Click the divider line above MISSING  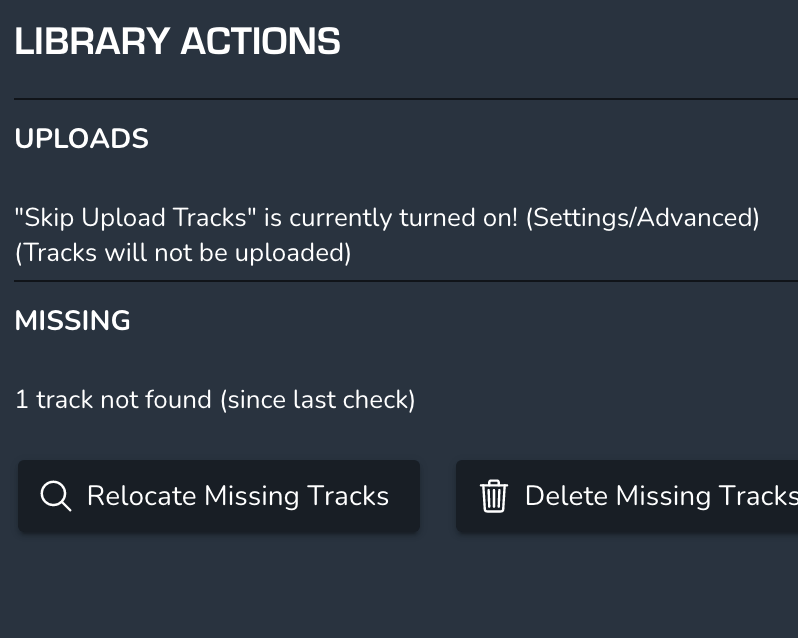tap(400, 281)
